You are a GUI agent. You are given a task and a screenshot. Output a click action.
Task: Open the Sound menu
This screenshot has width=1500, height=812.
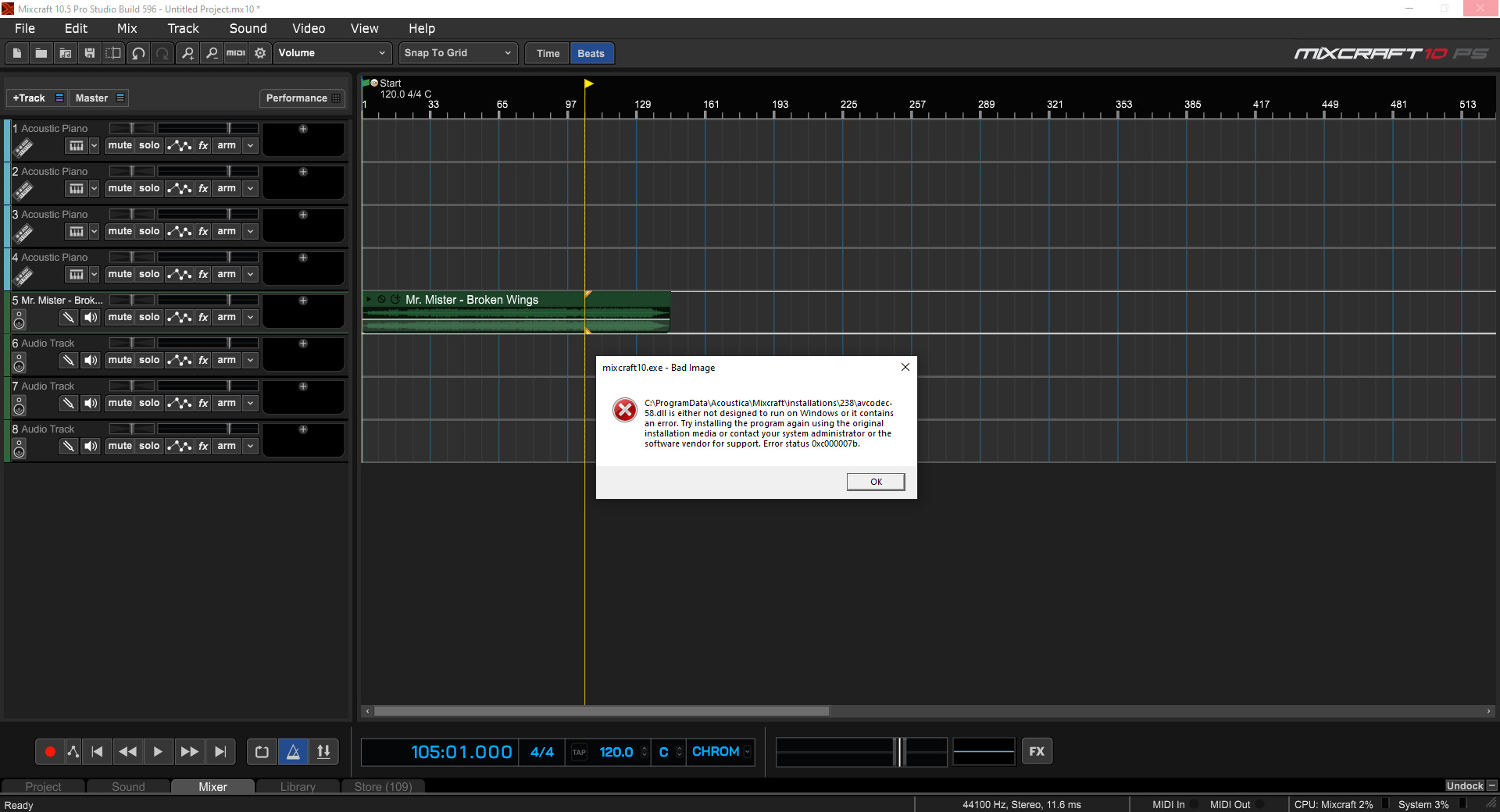point(248,28)
